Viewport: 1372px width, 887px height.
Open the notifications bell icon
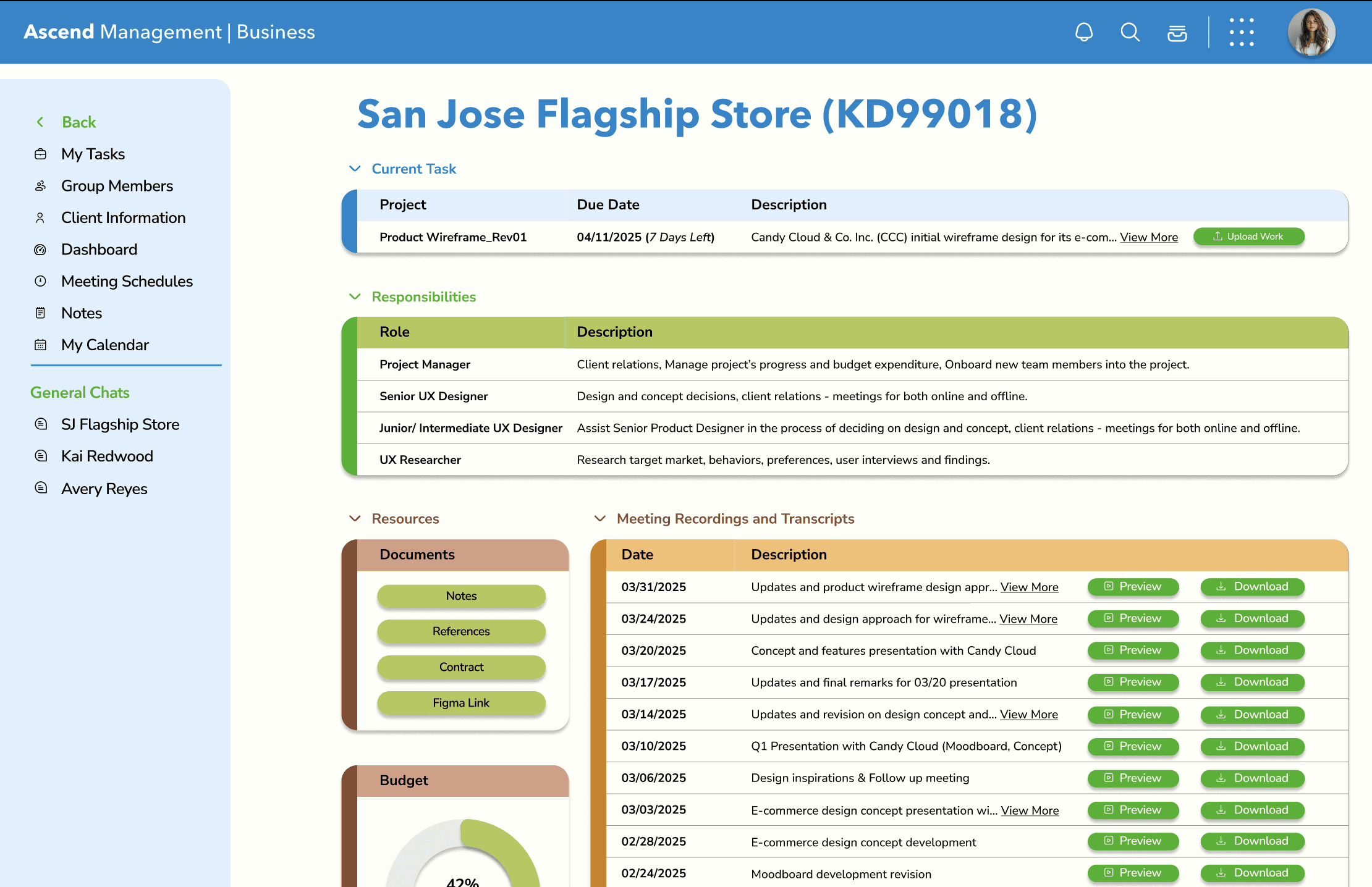click(x=1084, y=32)
